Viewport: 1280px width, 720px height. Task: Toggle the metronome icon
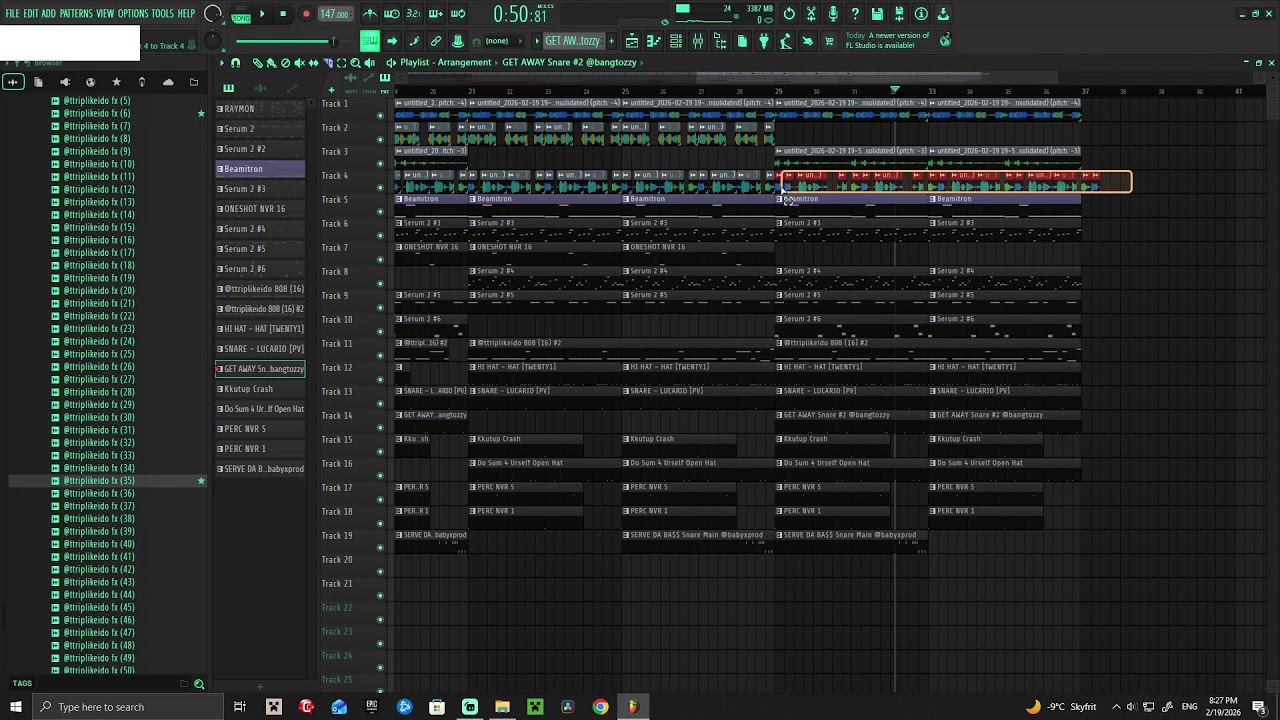point(370,14)
